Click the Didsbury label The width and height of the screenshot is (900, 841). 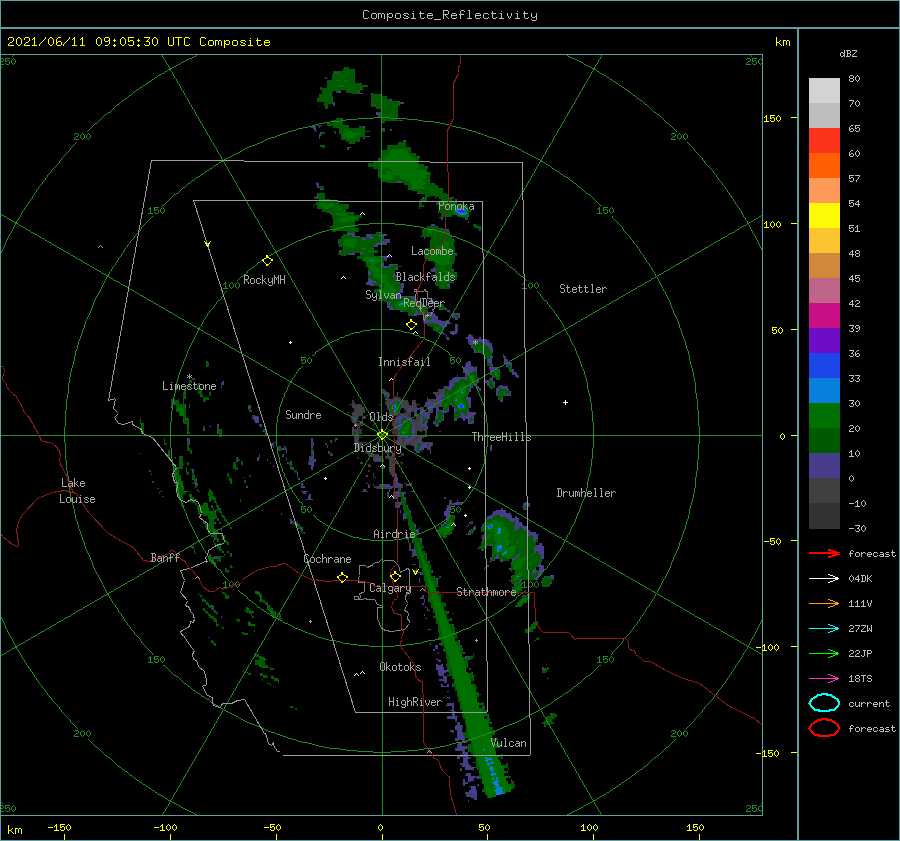pyautogui.click(x=378, y=448)
